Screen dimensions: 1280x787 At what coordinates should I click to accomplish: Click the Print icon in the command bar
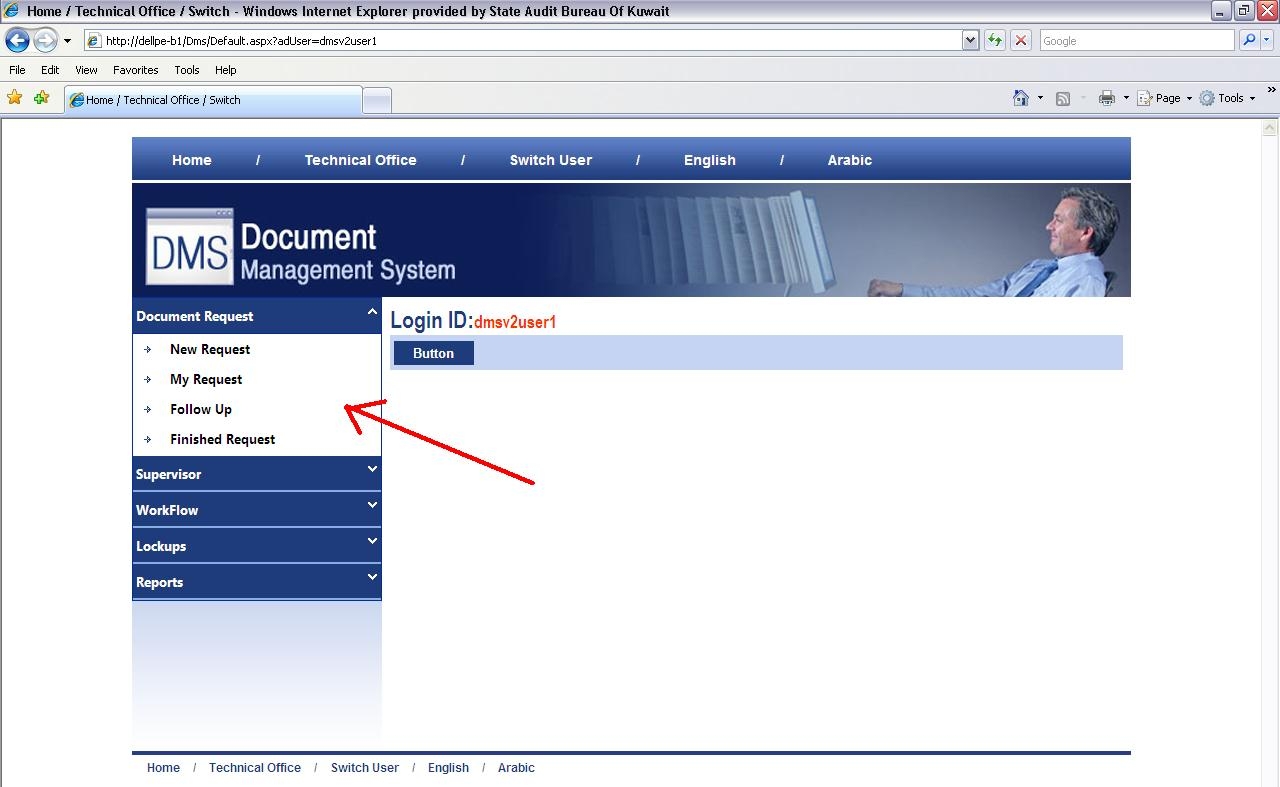coord(1107,98)
